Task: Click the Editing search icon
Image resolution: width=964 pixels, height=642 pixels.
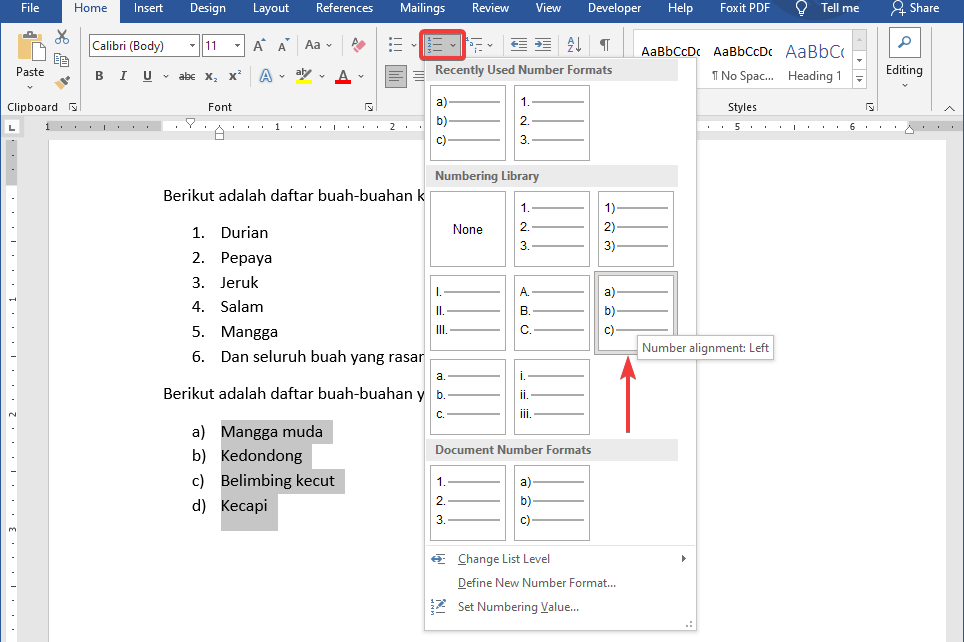Action: click(904, 43)
